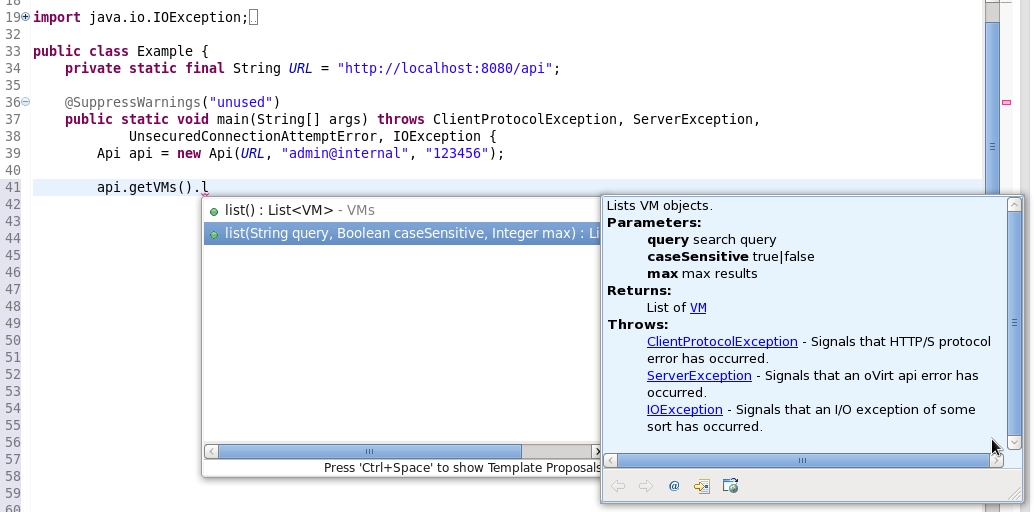Click the Forward arrow in Javadoc popup toolbar
Screen dimensions: 1034x512
(x=646, y=486)
